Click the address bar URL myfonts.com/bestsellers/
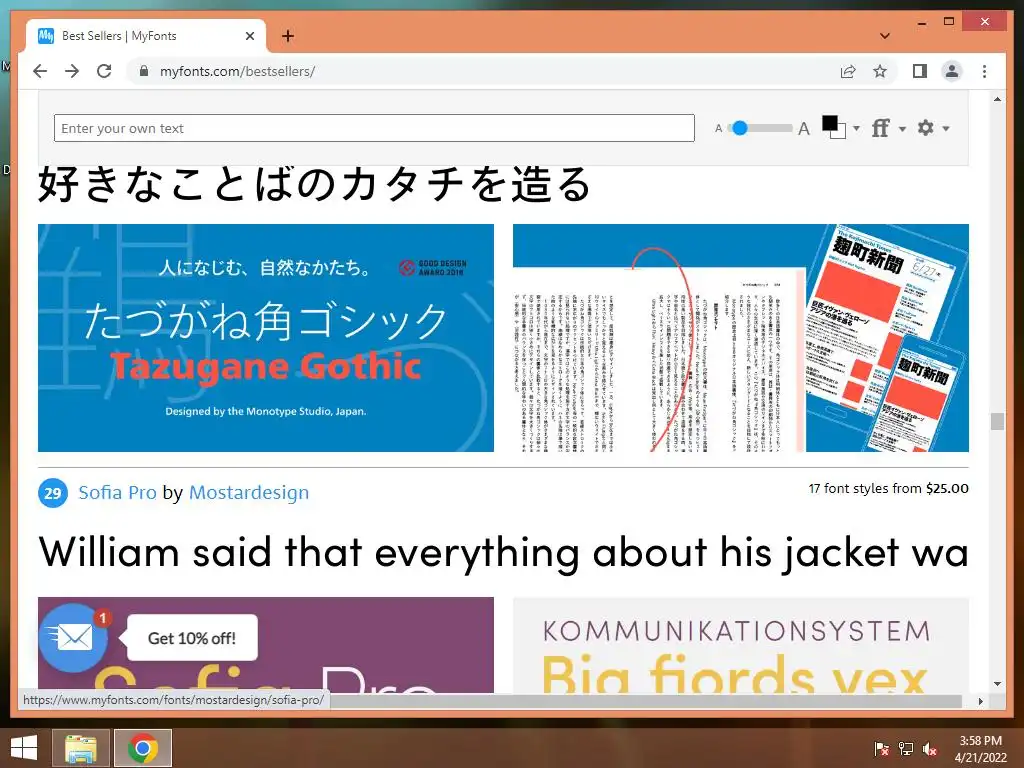Viewport: 1024px width, 768px height. pos(238,71)
